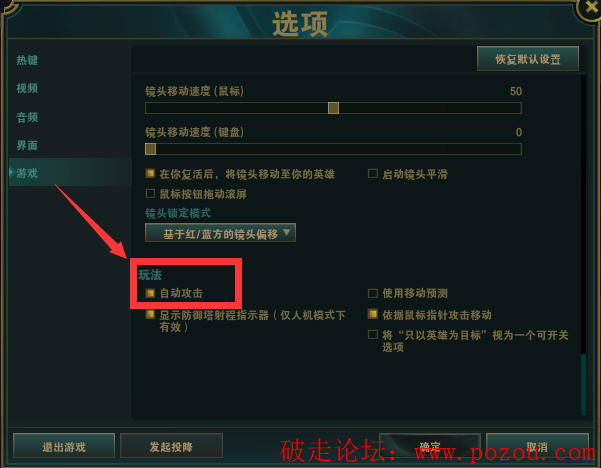
Task: Enable champion-only targeting toggle option checkbox
Action: (x=373, y=334)
